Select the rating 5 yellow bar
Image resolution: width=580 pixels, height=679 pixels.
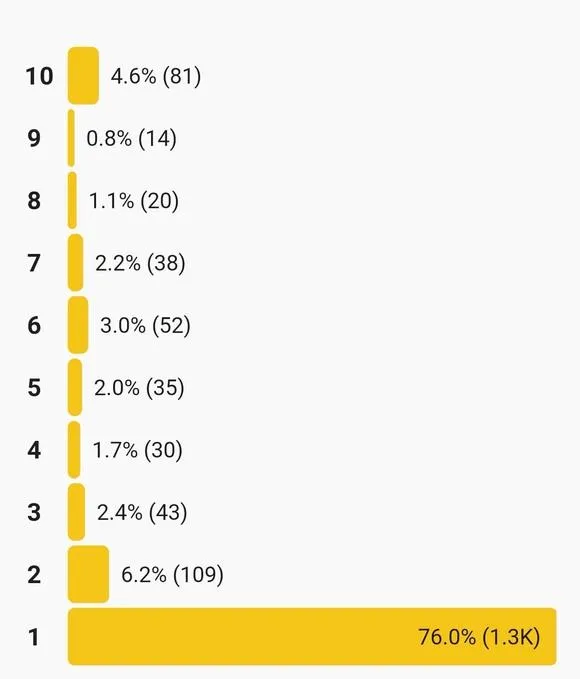(x=75, y=388)
